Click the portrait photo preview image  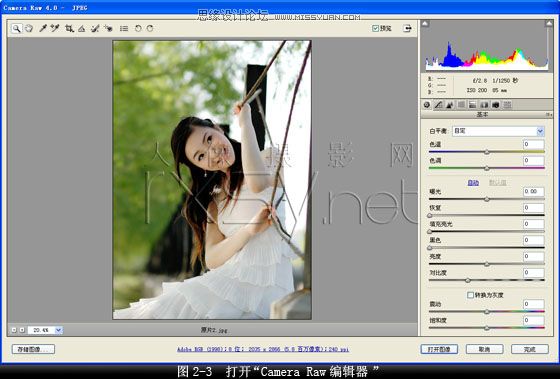coord(212,180)
